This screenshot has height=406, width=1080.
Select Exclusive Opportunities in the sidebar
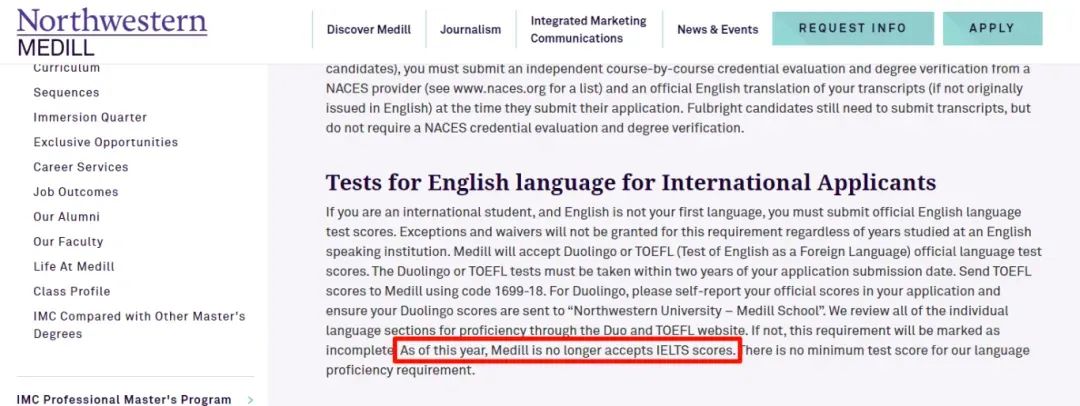pyautogui.click(x=105, y=142)
